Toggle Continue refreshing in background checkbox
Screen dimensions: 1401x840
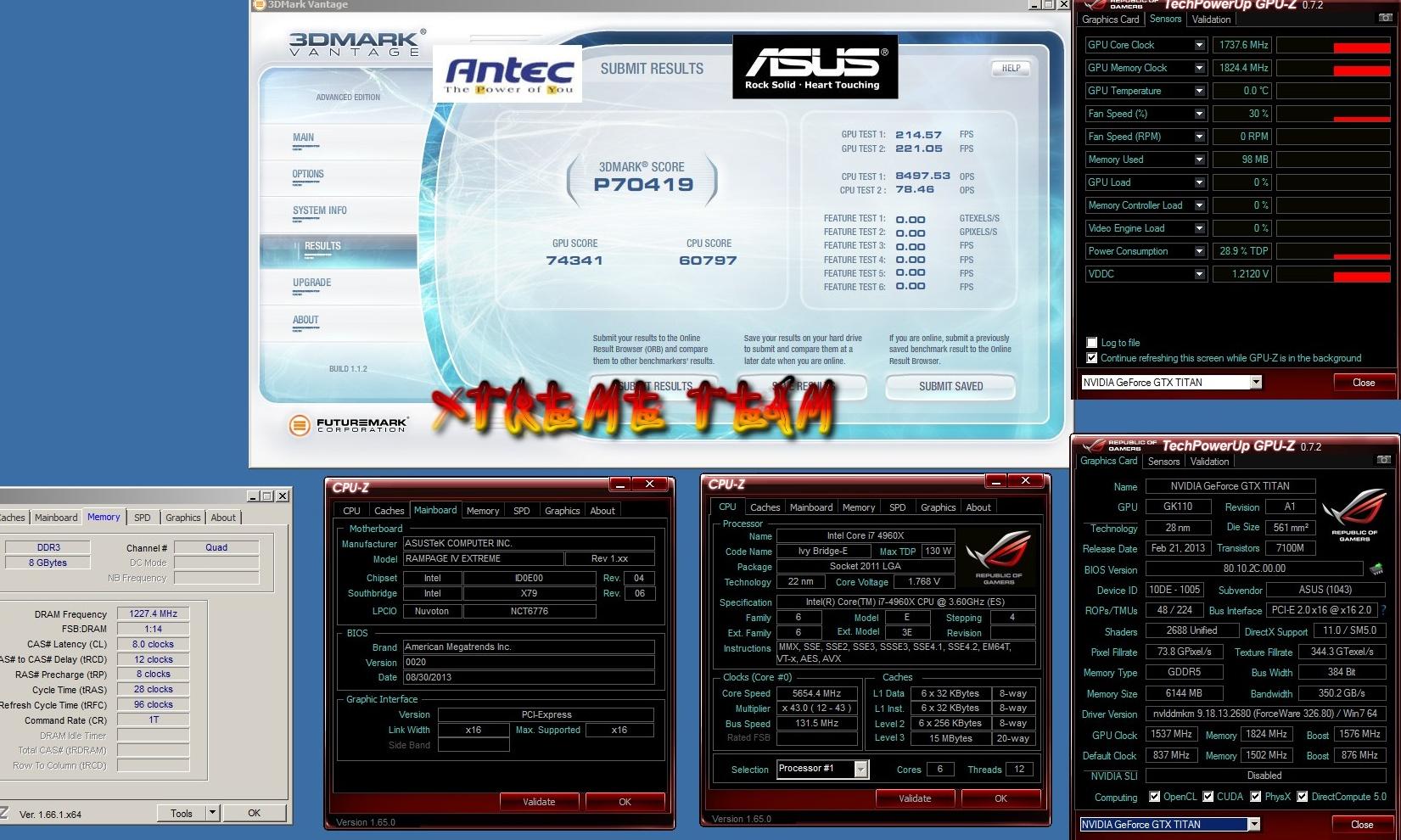point(1092,358)
